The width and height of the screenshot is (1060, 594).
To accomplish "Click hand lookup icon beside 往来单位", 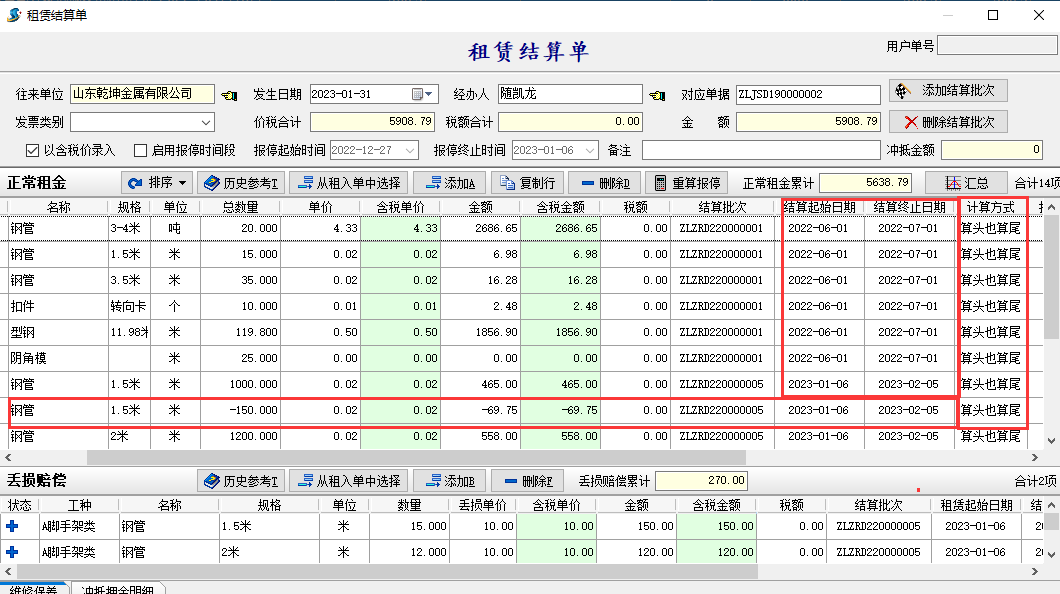I will tap(229, 95).
